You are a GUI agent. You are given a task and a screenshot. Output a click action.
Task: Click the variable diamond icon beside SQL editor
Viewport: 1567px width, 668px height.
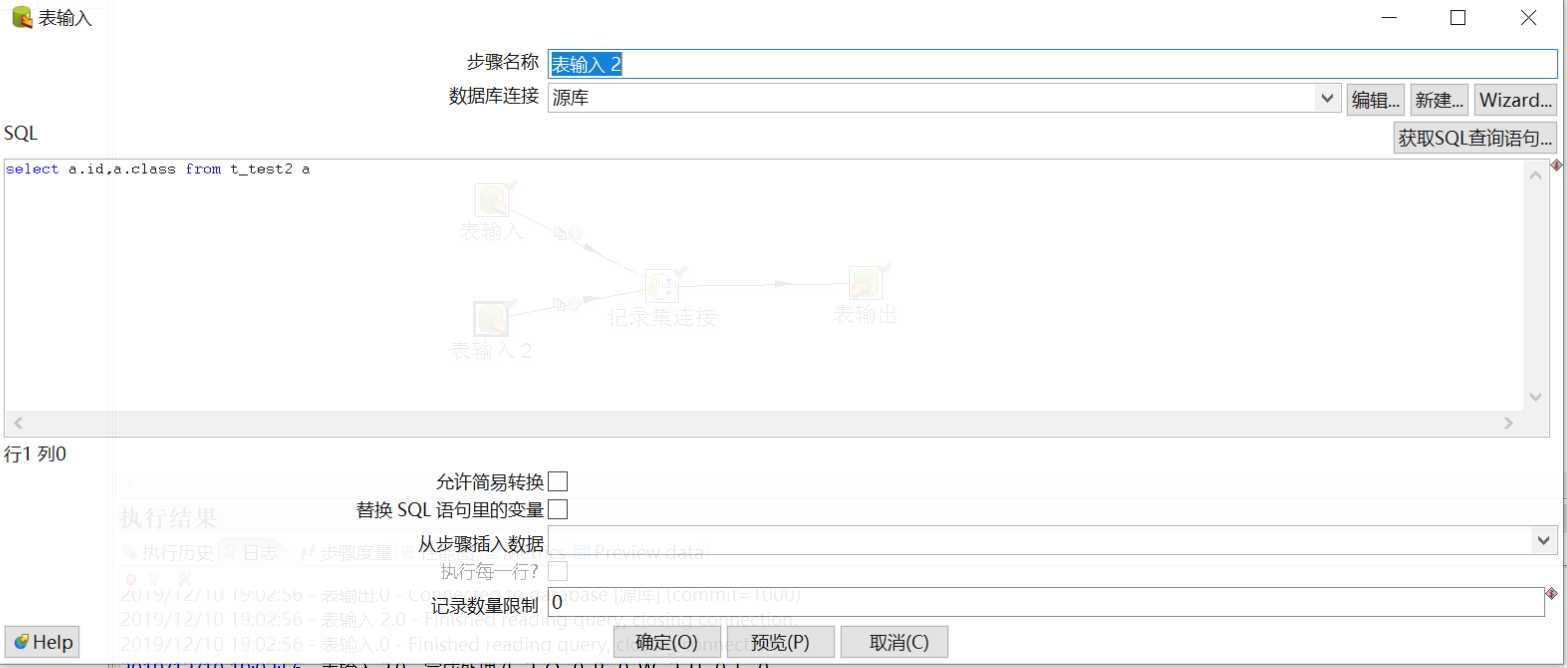pos(1557,165)
